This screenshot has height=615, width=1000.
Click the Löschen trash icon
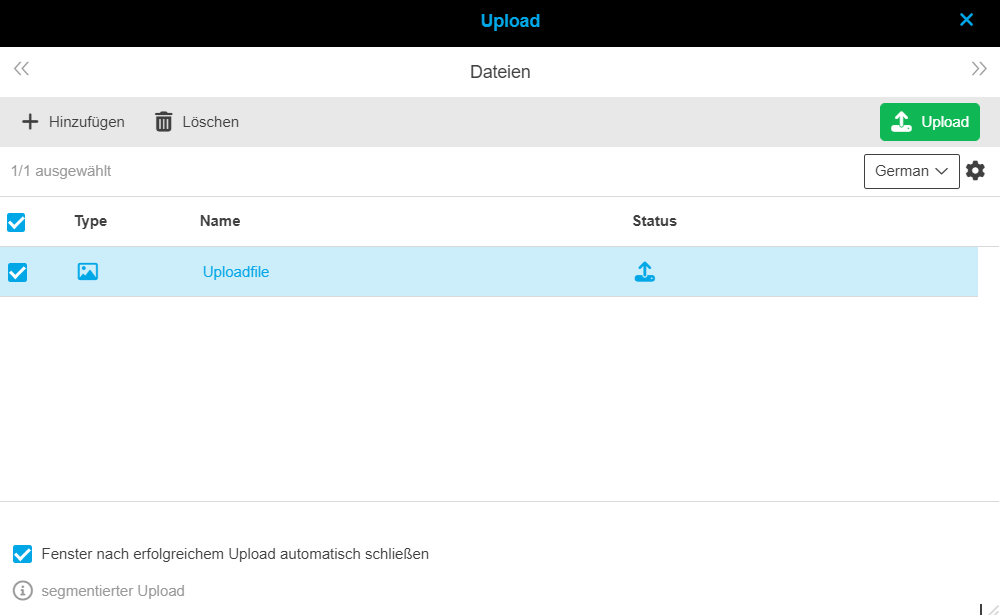[x=163, y=121]
